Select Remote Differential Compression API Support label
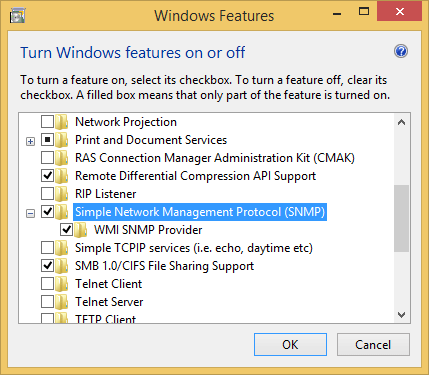The image size is (429, 375). (195, 176)
